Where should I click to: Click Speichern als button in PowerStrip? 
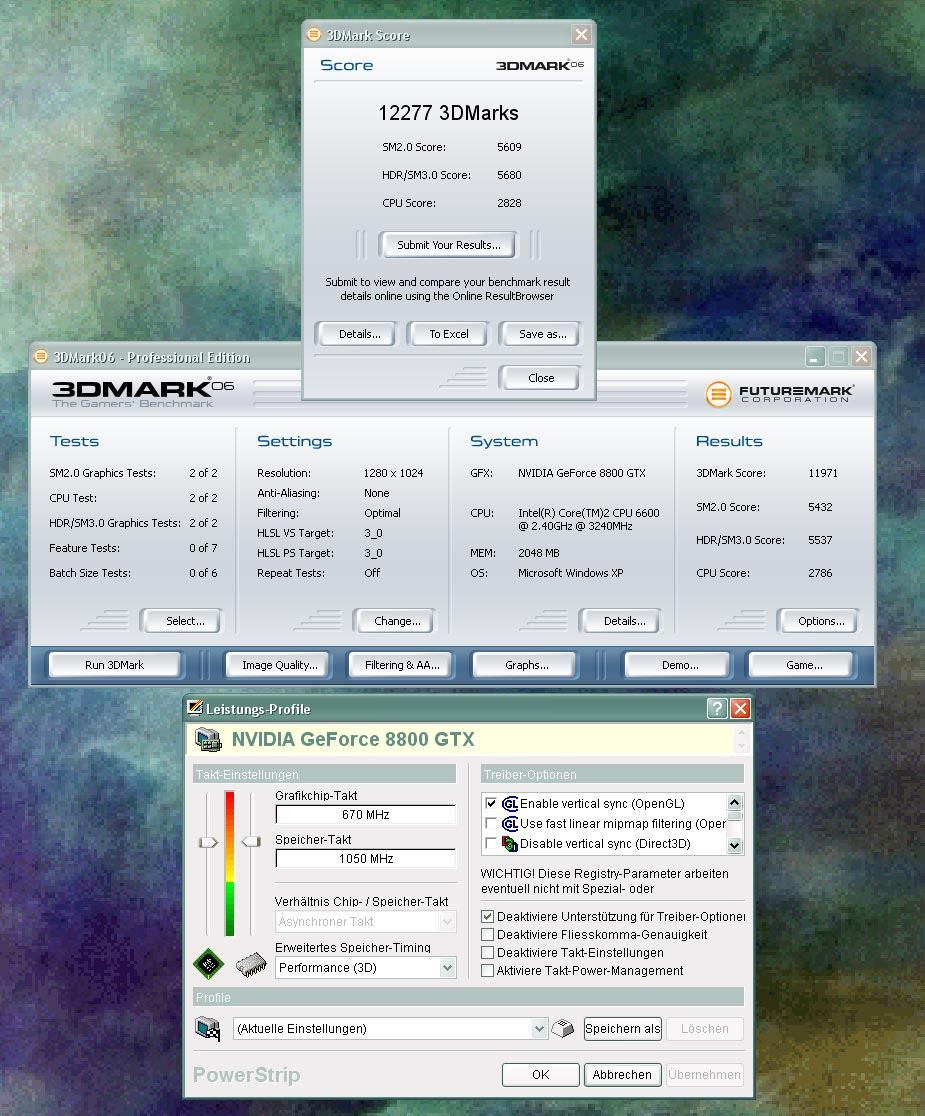click(x=623, y=1028)
